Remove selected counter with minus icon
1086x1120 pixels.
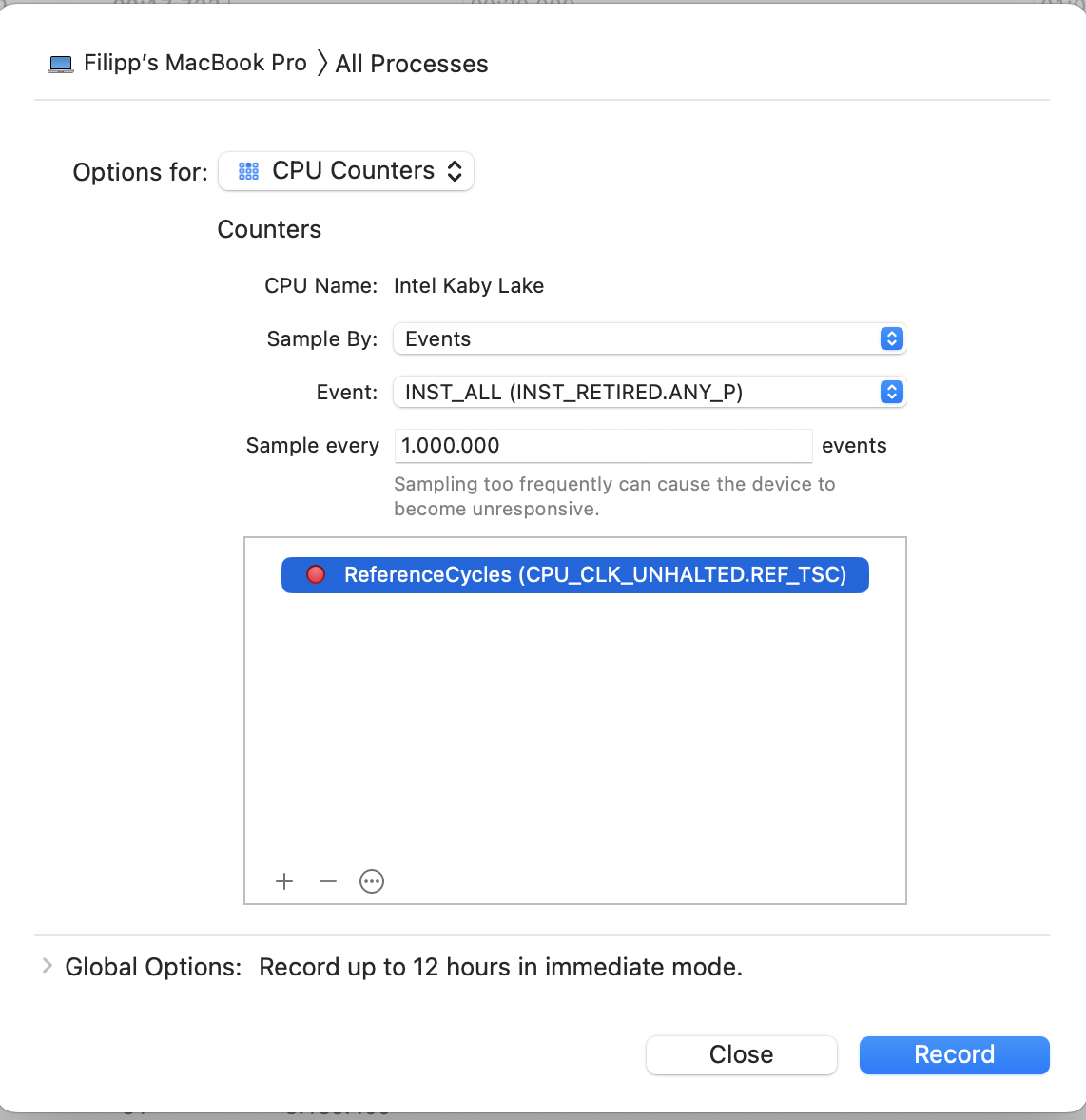point(328,881)
